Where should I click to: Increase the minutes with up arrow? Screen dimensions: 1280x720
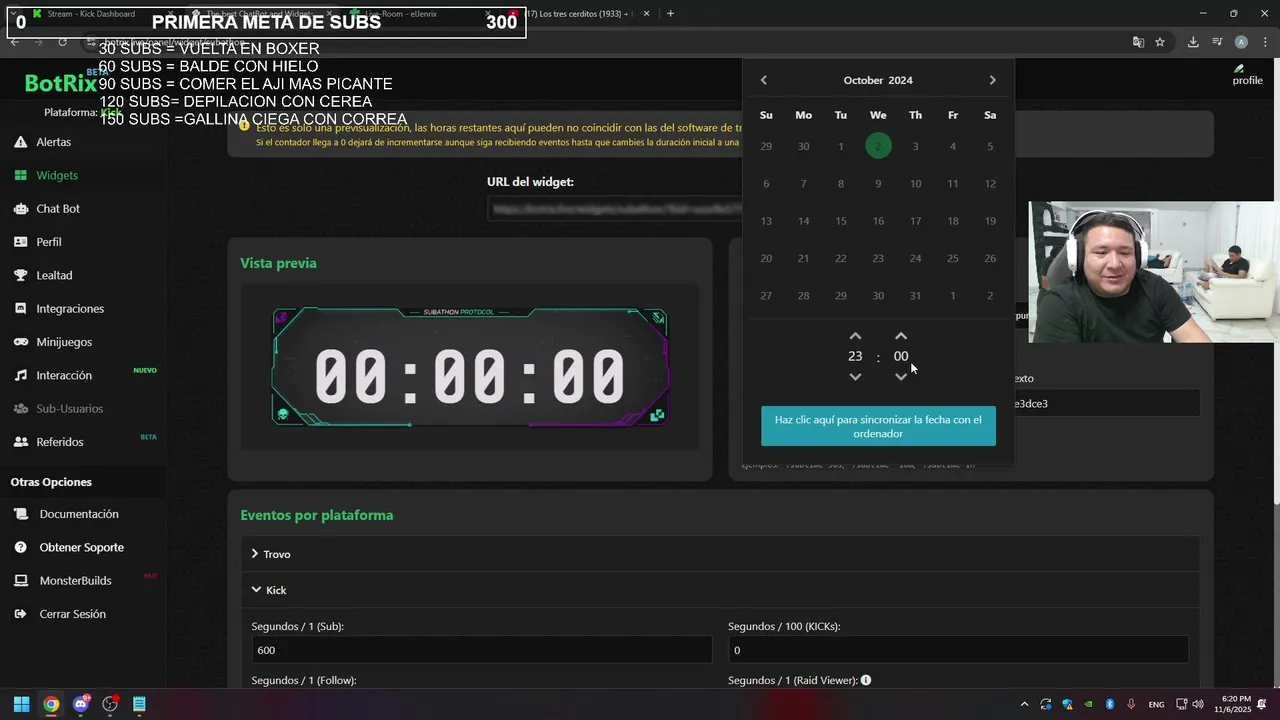tap(901, 337)
